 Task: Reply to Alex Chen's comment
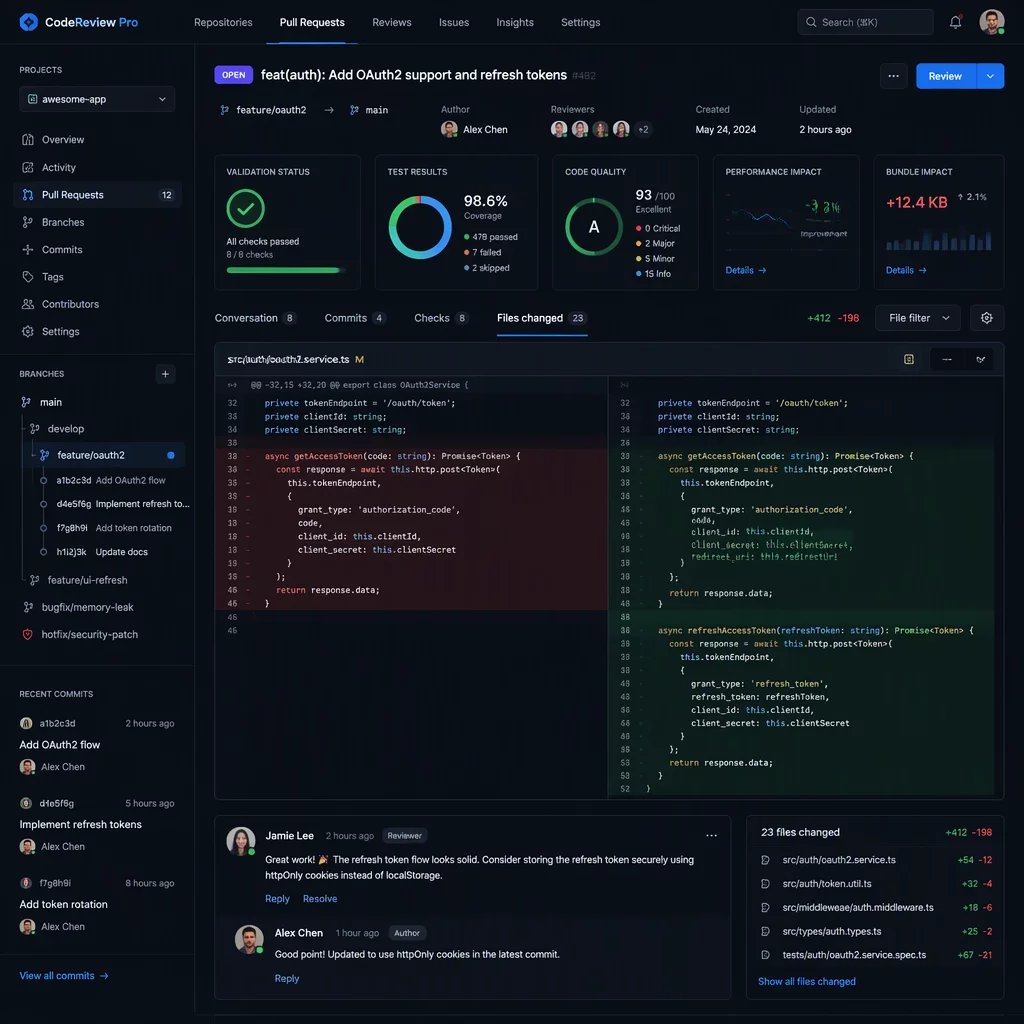(x=286, y=978)
